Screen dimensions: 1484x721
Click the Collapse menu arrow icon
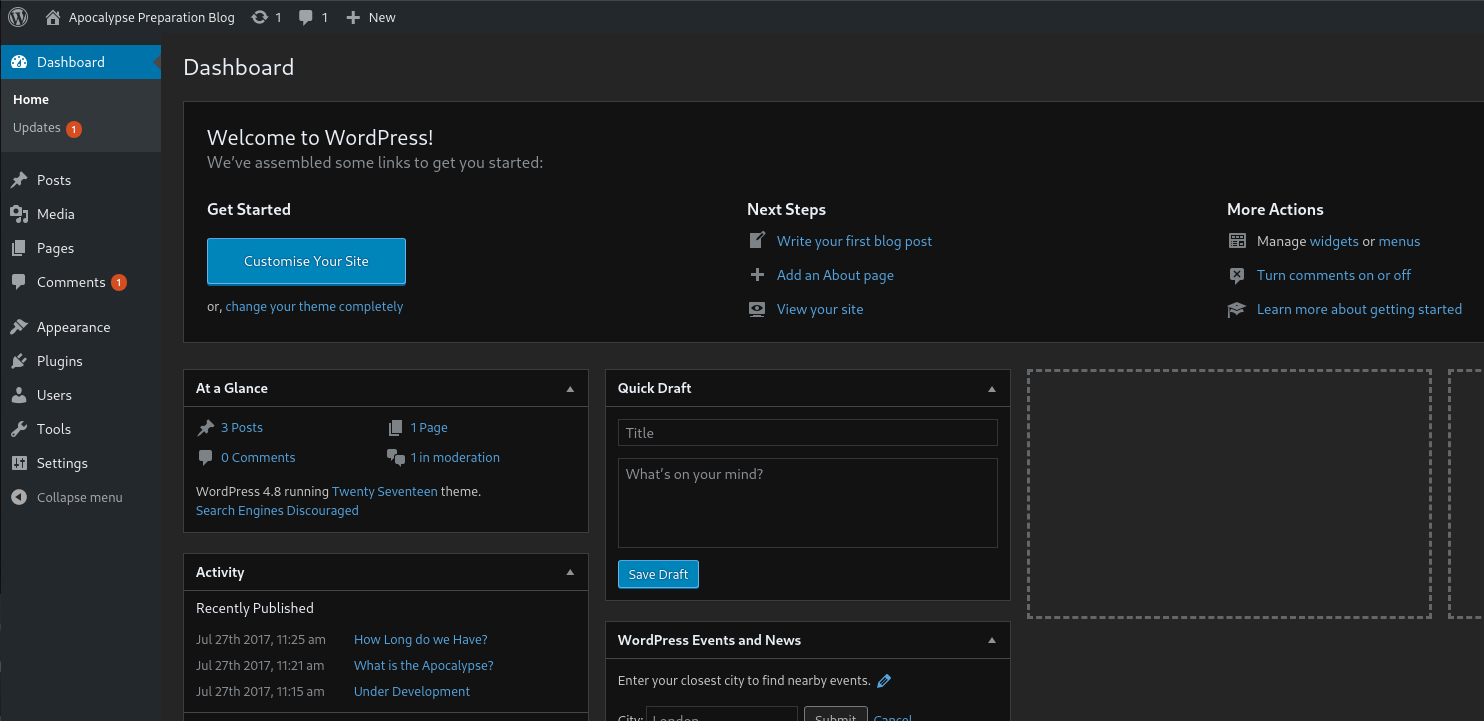click(19, 497)
